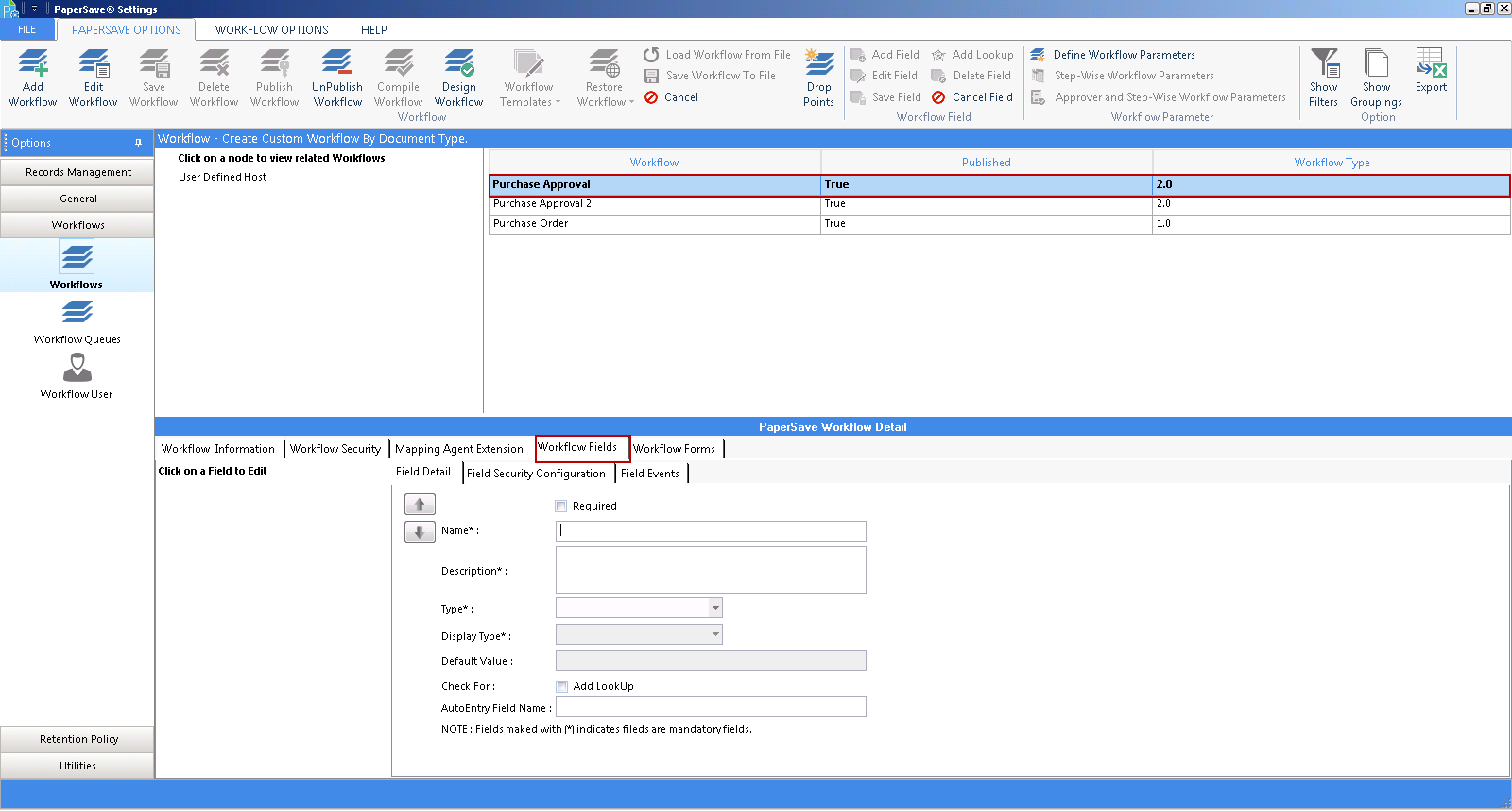
Task: Open the Workflow Information tab
Action: pyautogui.click(x=218, y=449)
